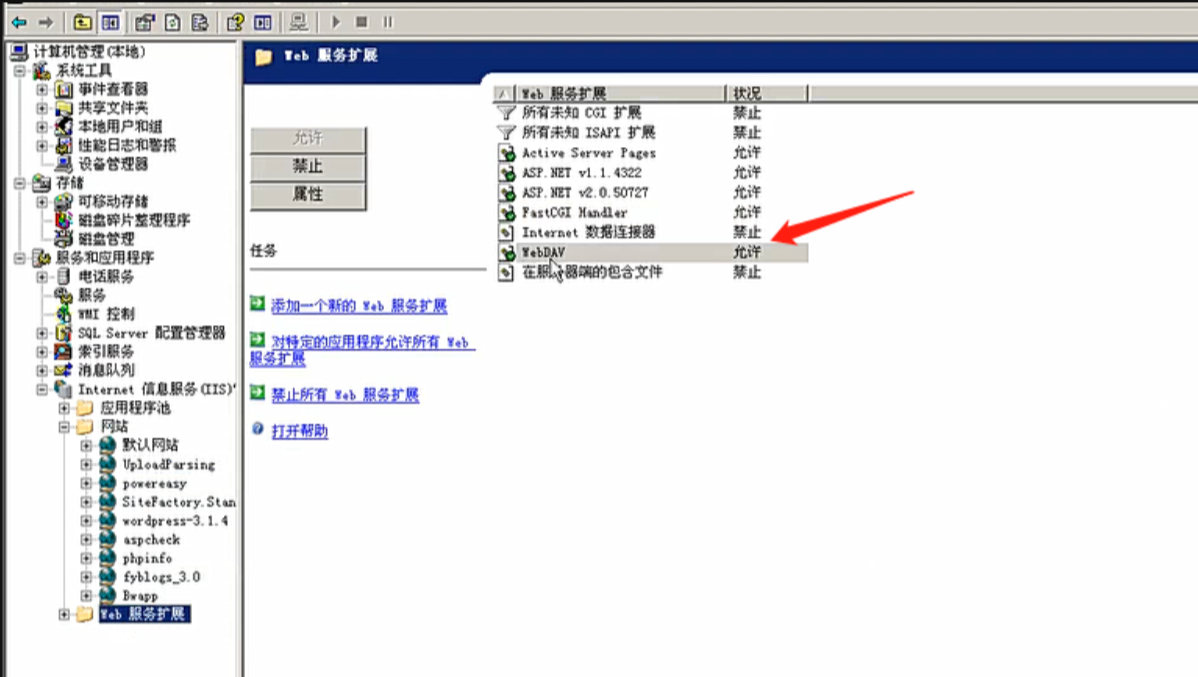1198x677 pixels.
Task: Collapse the 存储 tree node
Action: tap(20, 183)
